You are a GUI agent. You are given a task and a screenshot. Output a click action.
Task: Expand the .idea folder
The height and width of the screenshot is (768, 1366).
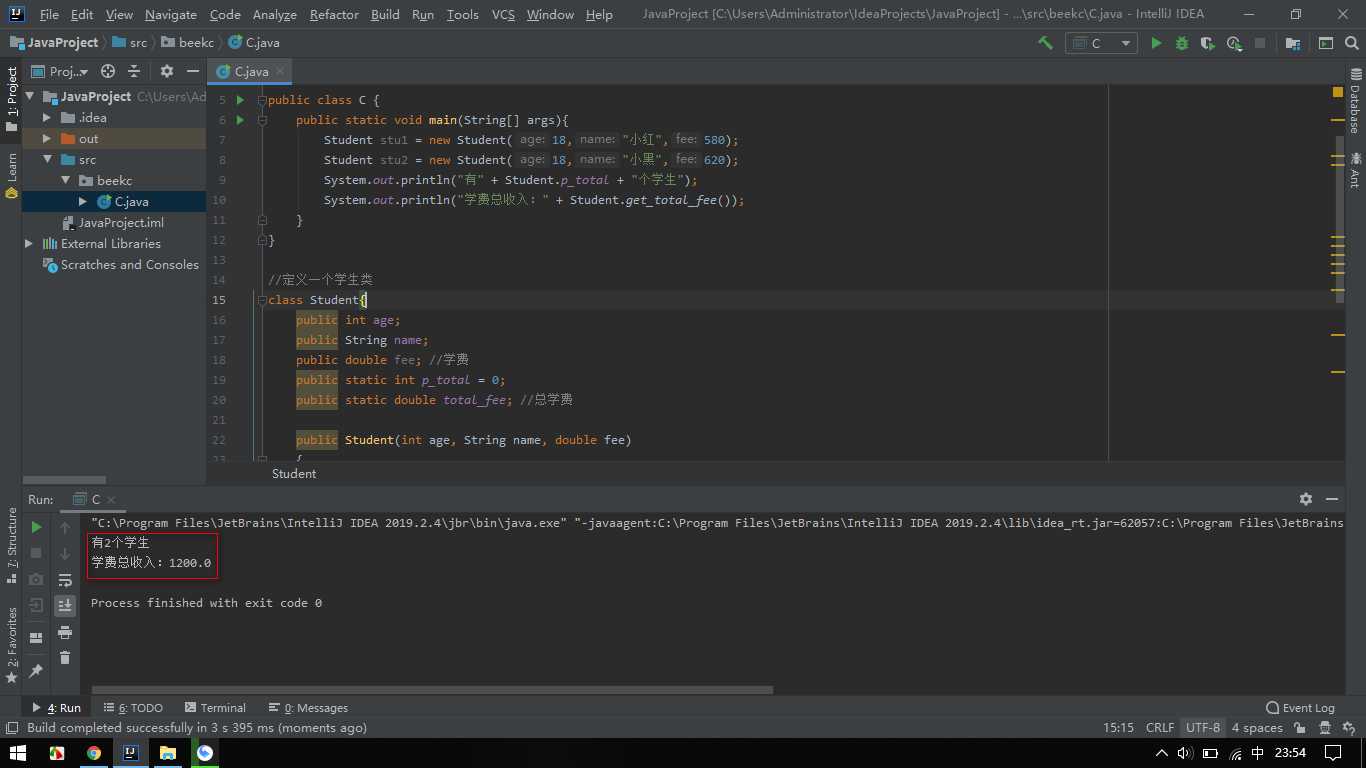(47, 117)
